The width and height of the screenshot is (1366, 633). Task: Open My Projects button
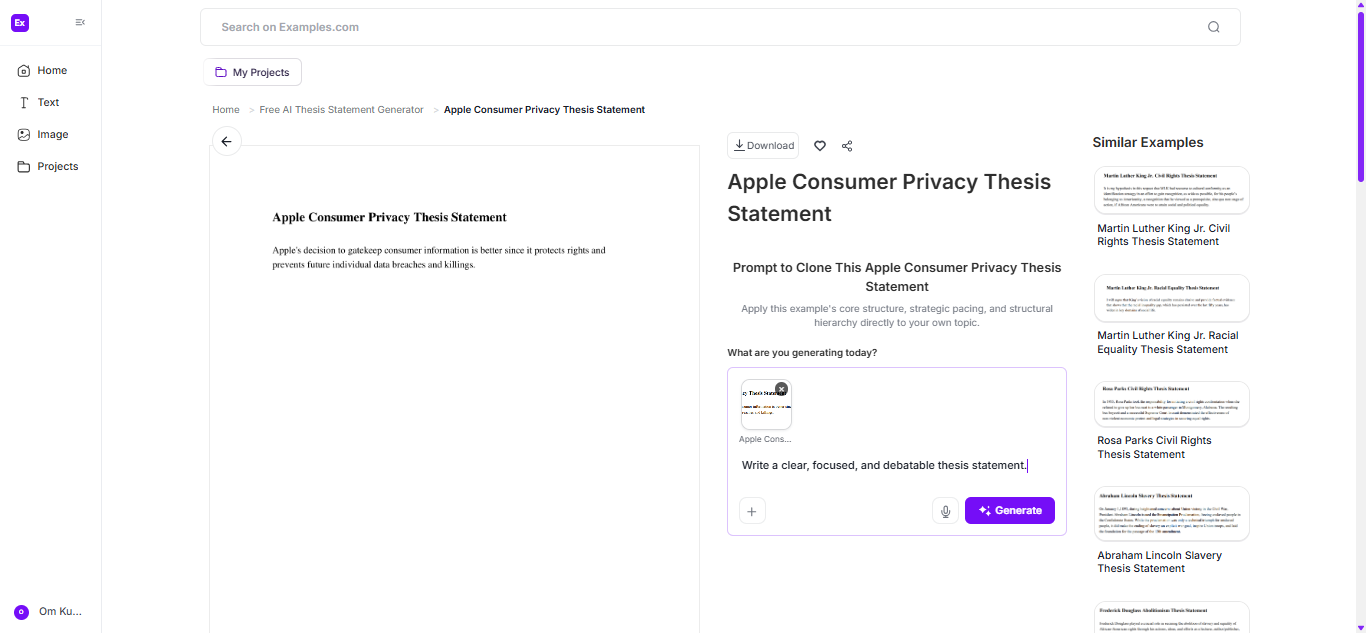tap(252, 72)
